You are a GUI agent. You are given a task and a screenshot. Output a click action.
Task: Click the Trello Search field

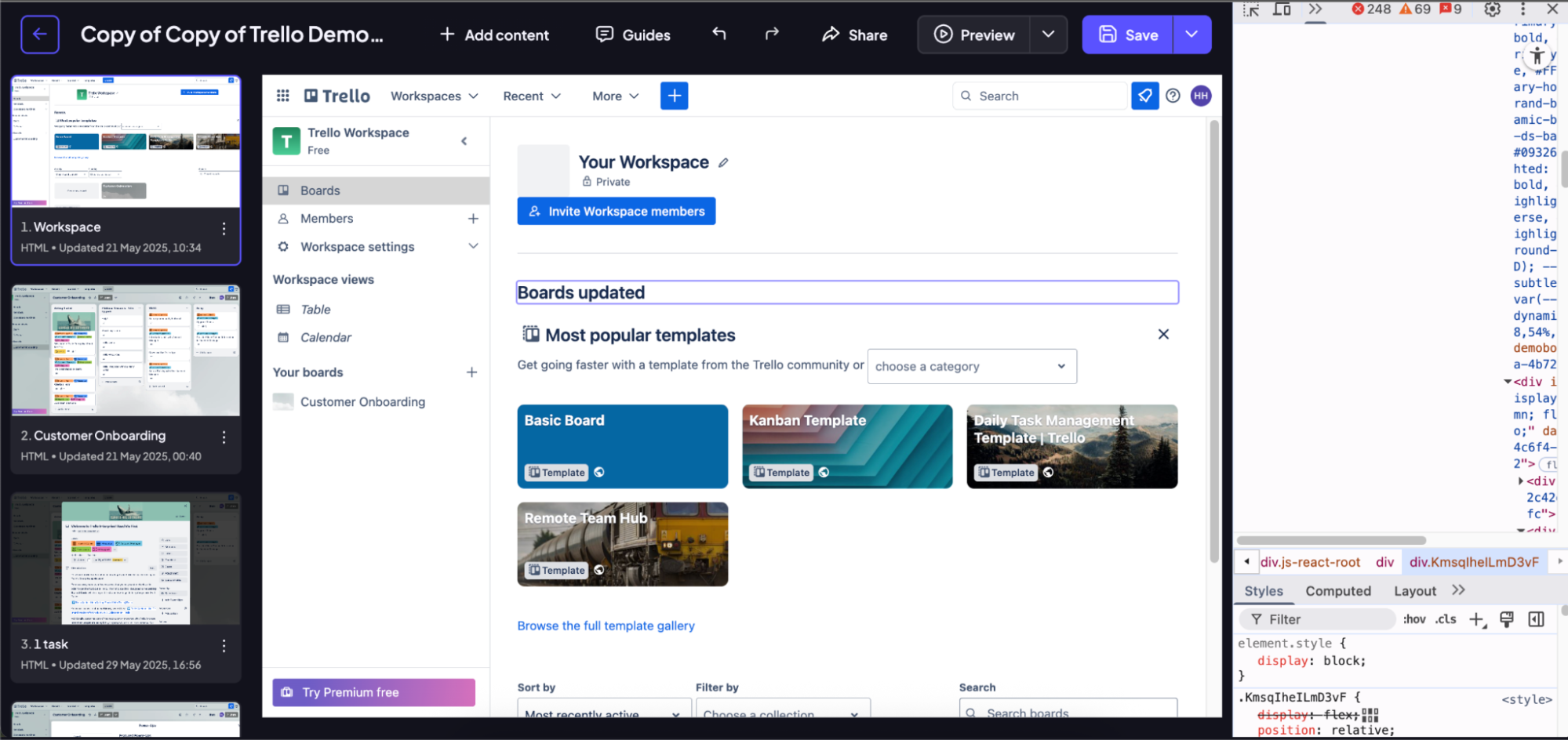point(1040,96)
